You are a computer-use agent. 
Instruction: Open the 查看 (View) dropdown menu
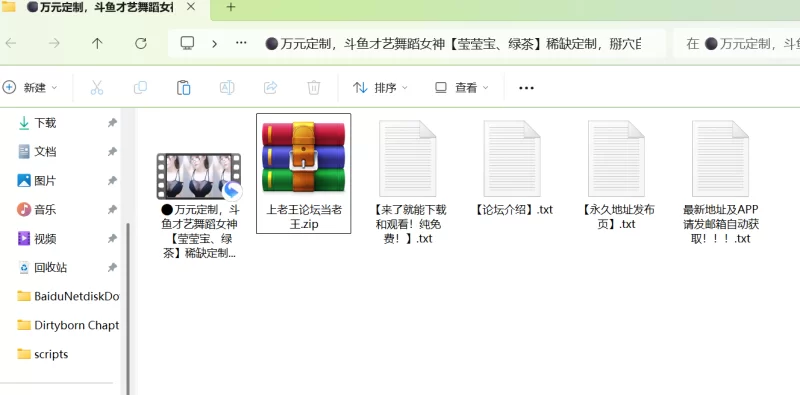462,88
